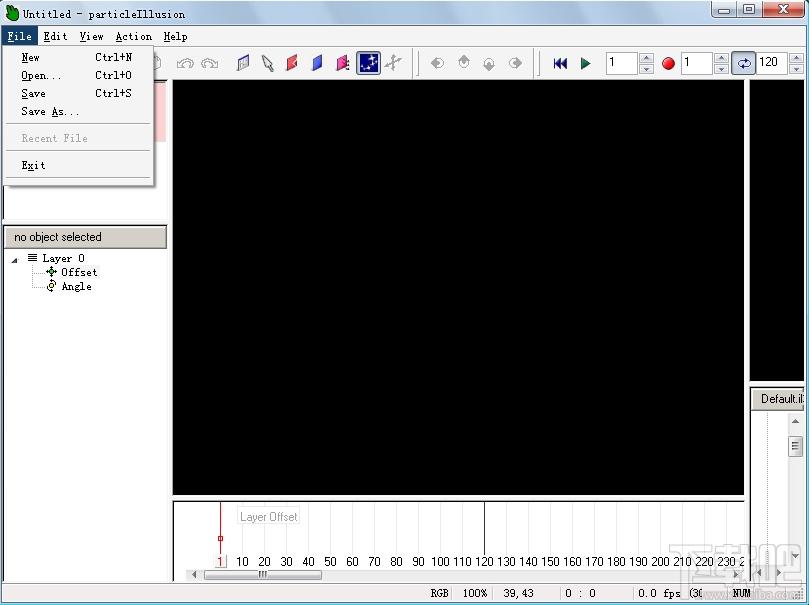Toggle the active show particles tool

pos(368,63)
